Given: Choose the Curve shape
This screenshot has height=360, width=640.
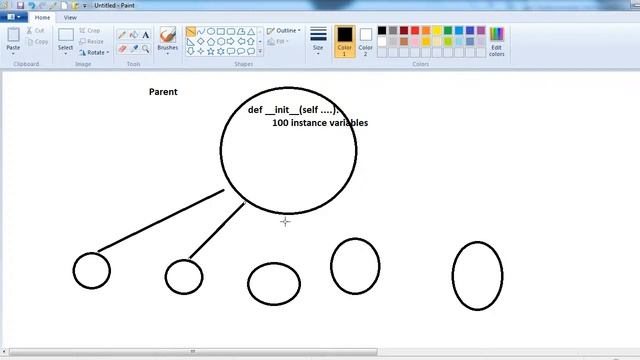Looking at the screenshot, I should click(x=201, y=31).
